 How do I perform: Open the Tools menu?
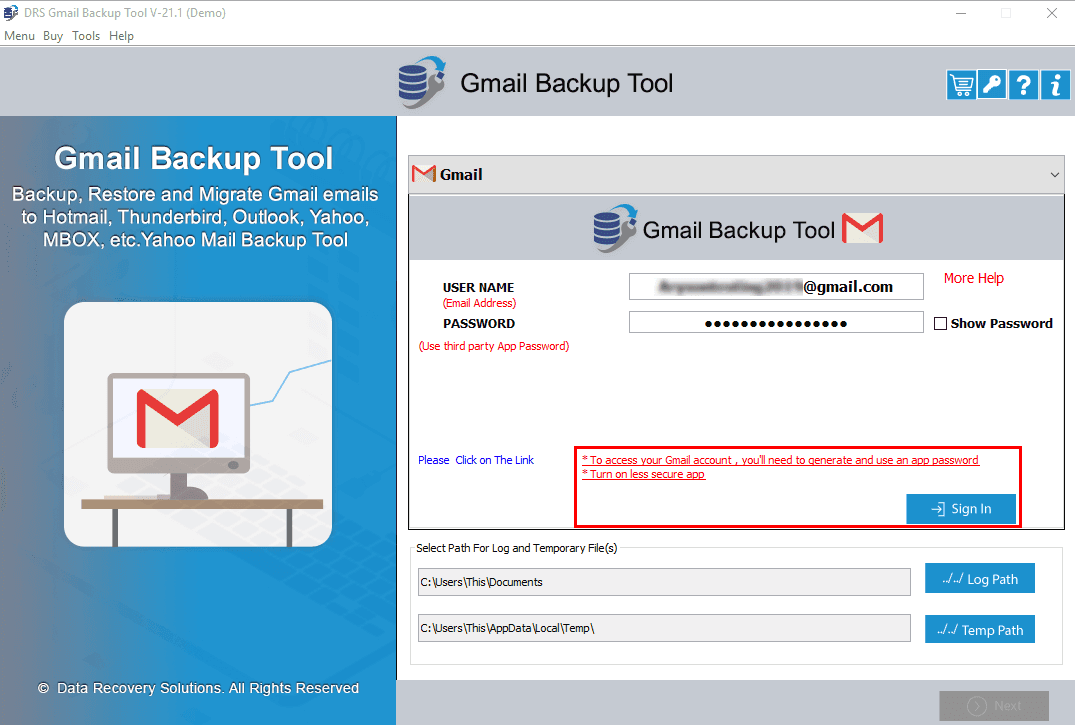pos(85,35)
